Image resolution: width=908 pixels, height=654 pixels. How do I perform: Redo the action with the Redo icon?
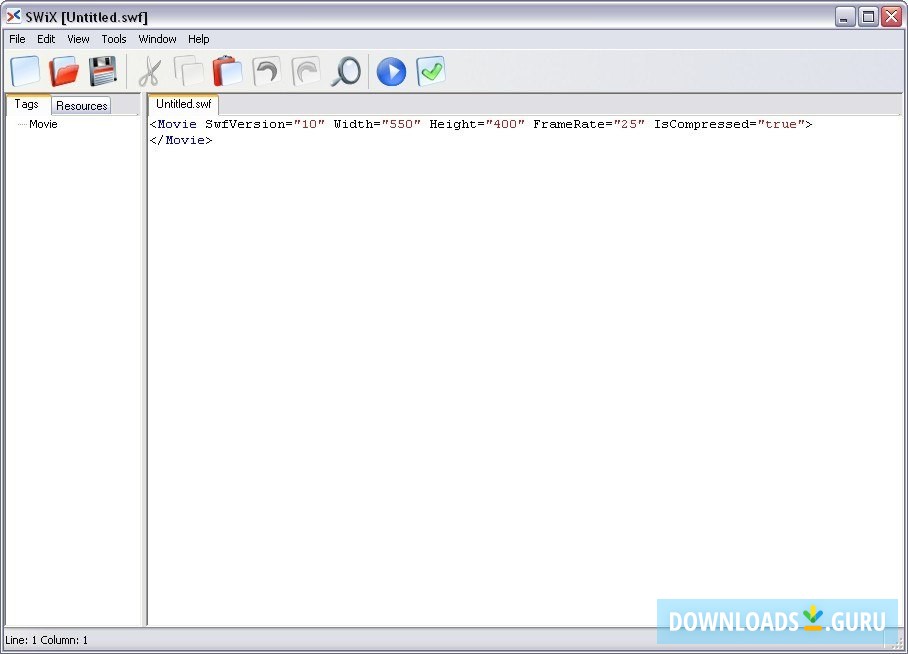click(306, 71)
